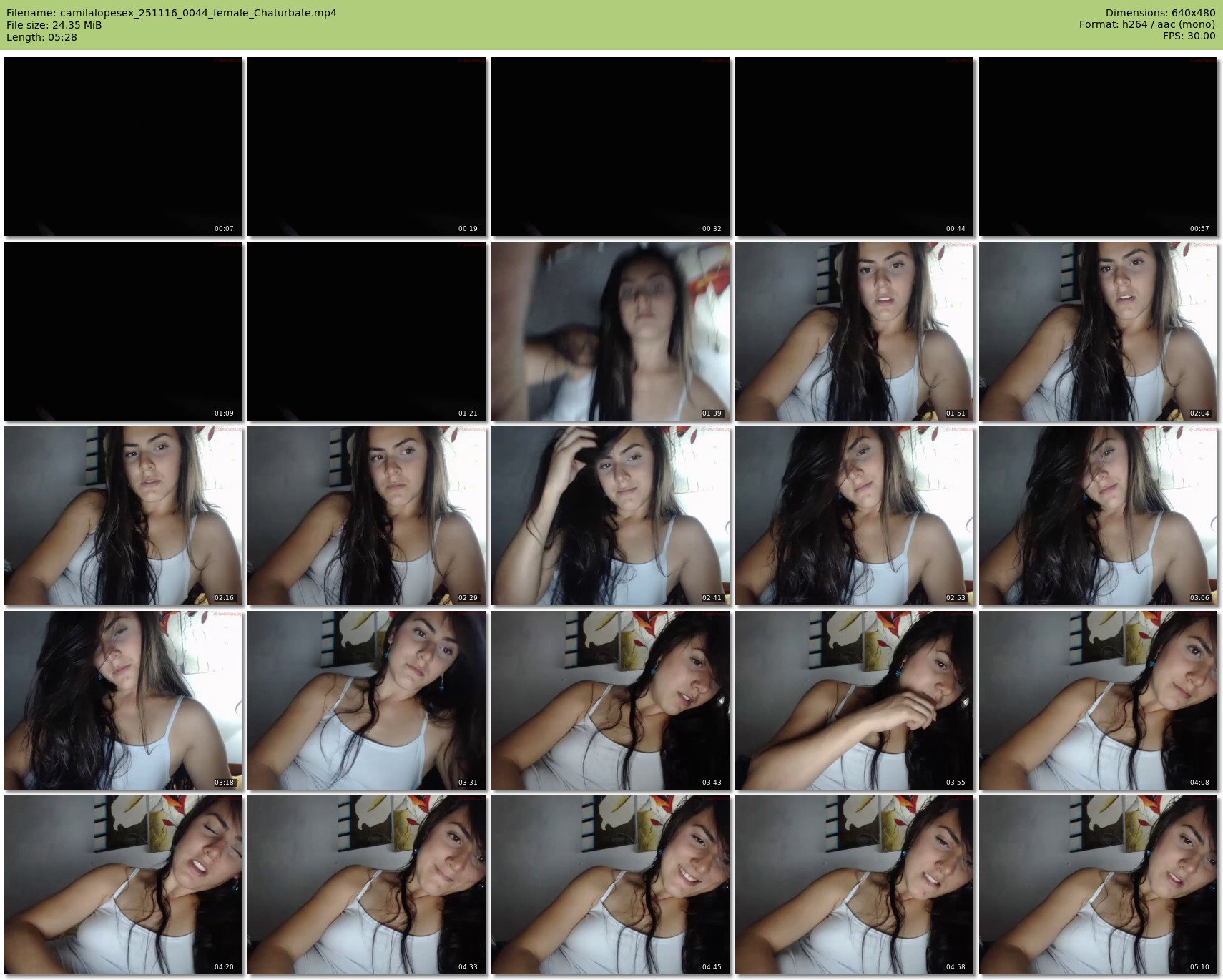Open the thumbnail marked 00:57
The image size is (1223, 980).
(1098, 147)
